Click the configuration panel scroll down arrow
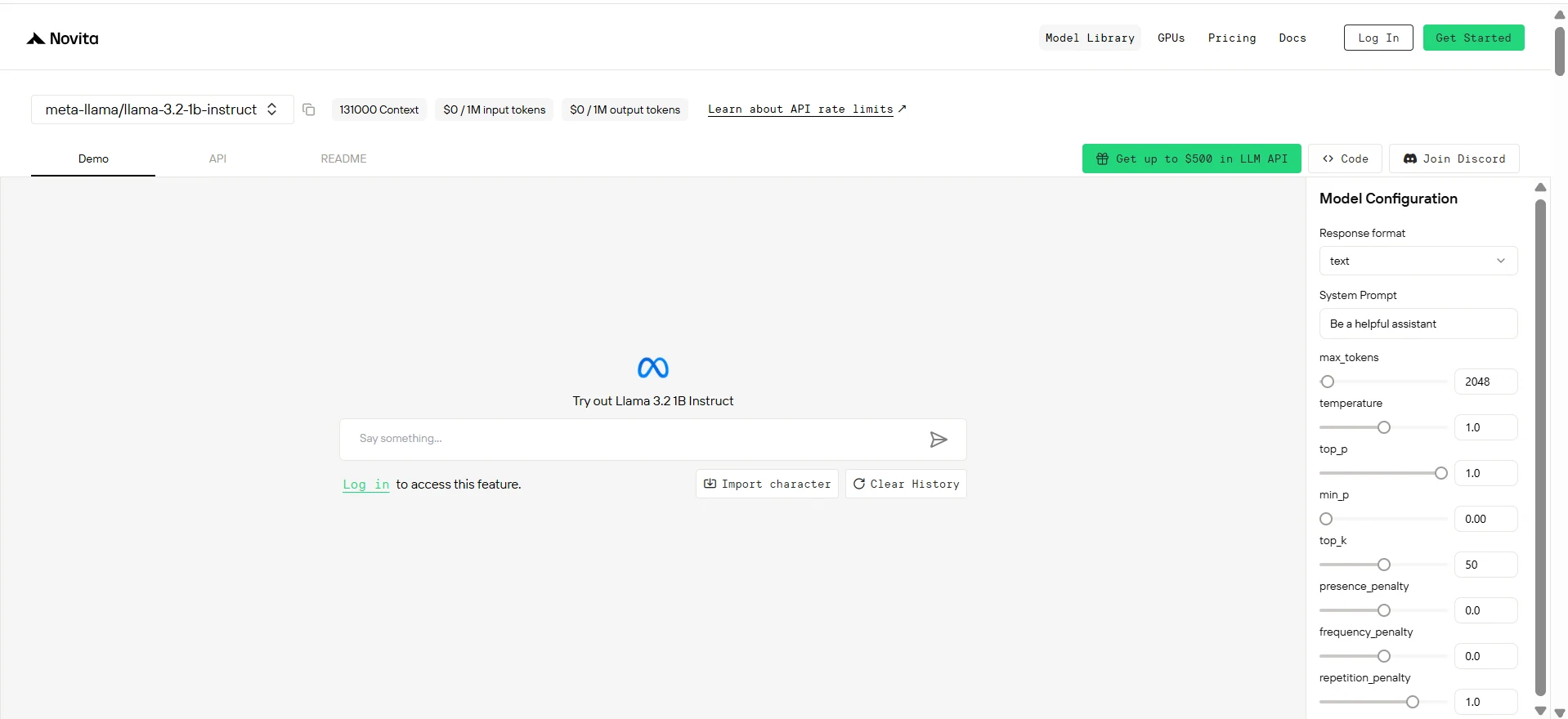This screenshot has height=719, width=1568. click(1540, 711)
